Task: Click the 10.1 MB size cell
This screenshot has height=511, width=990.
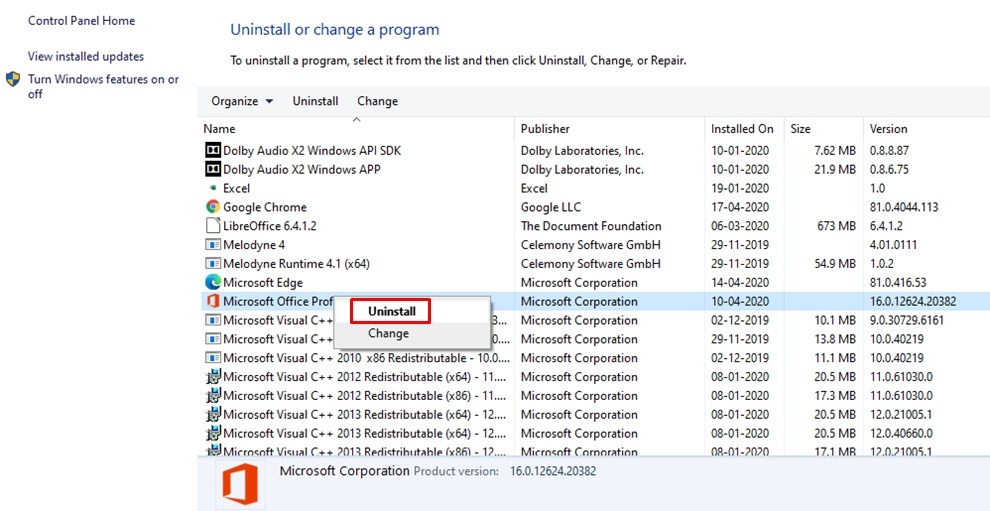Action: [835, 320]
